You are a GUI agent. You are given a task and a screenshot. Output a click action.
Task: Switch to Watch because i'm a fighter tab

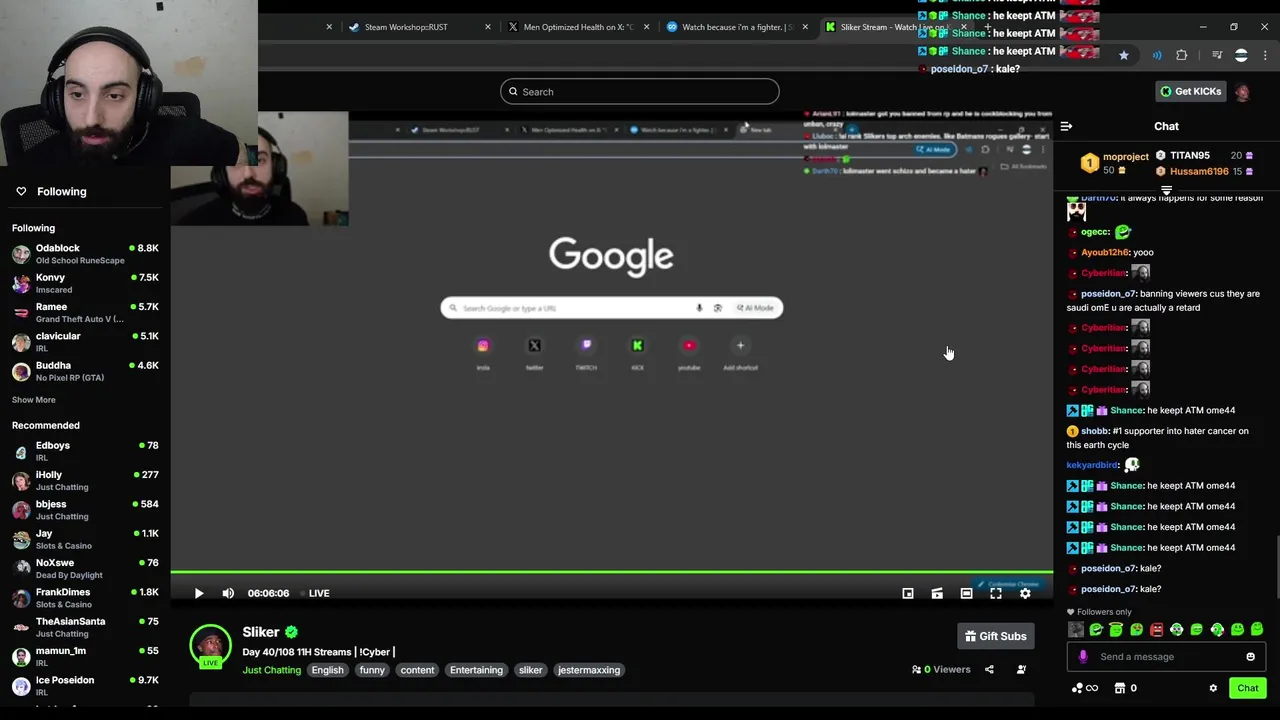pyautogui.click(x=738, y=27)
